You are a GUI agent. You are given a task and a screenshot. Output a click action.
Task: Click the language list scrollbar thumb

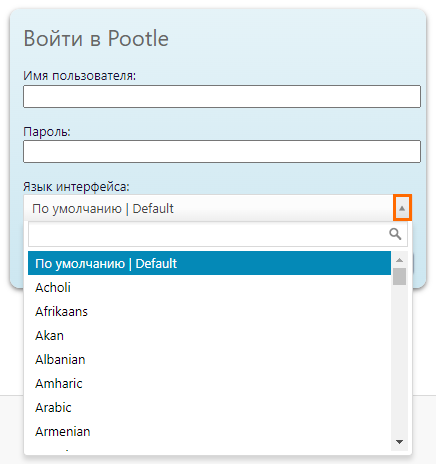(399, 276)
